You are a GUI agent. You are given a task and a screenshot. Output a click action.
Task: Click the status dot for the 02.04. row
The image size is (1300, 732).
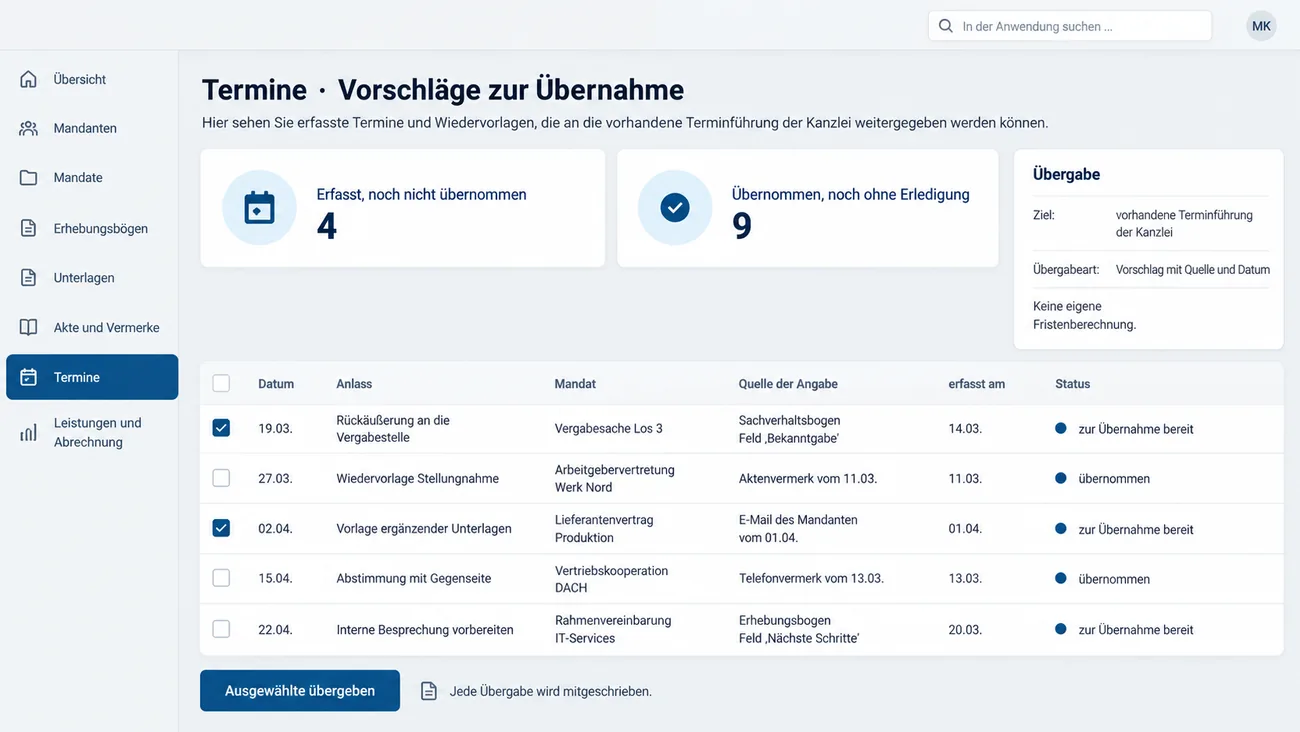pyautogui.click(x=1061, y=529)
